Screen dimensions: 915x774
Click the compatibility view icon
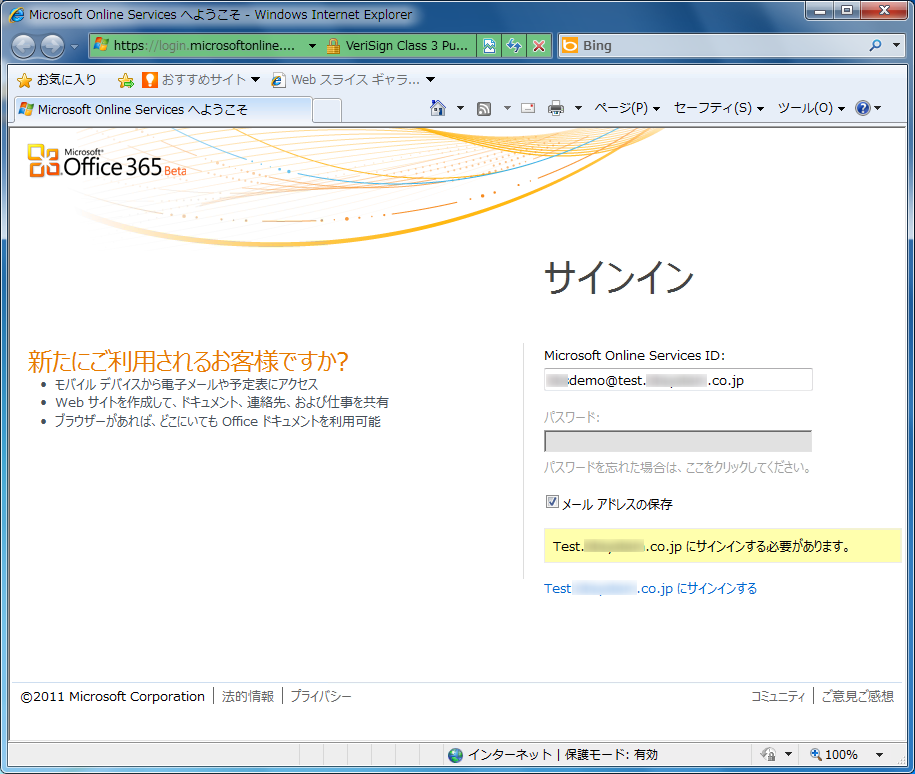coord(489,46)
